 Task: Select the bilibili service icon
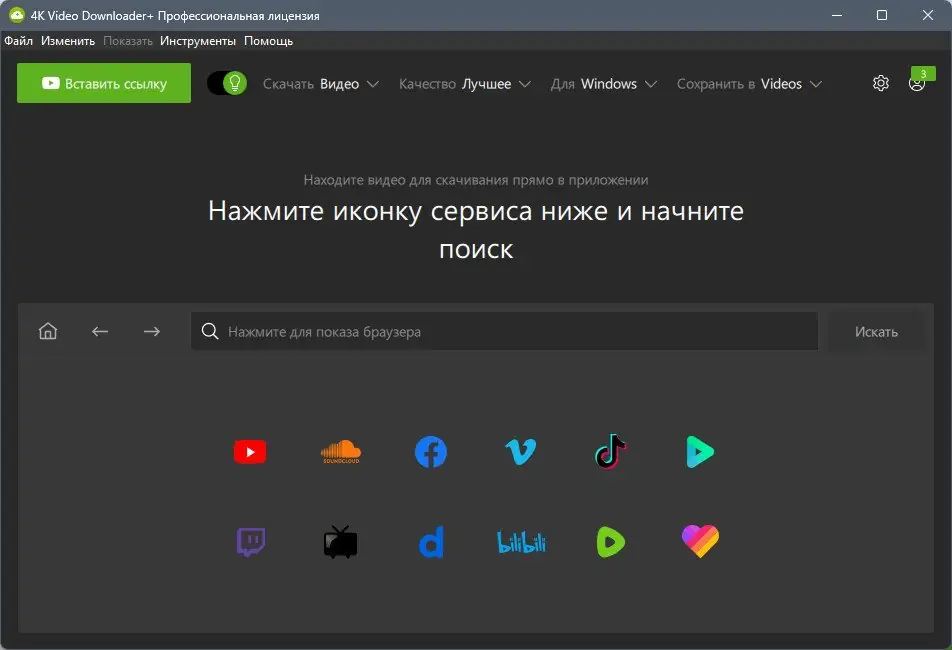point(520,541)
